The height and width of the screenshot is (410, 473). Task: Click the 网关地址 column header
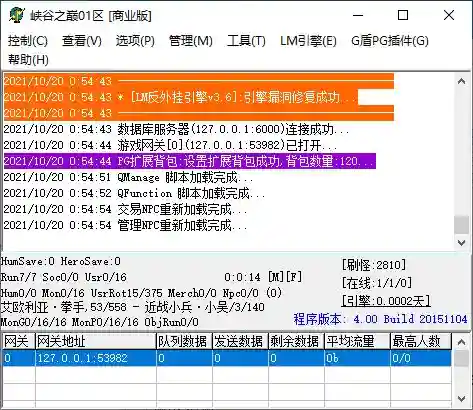[x=96, y=341]
